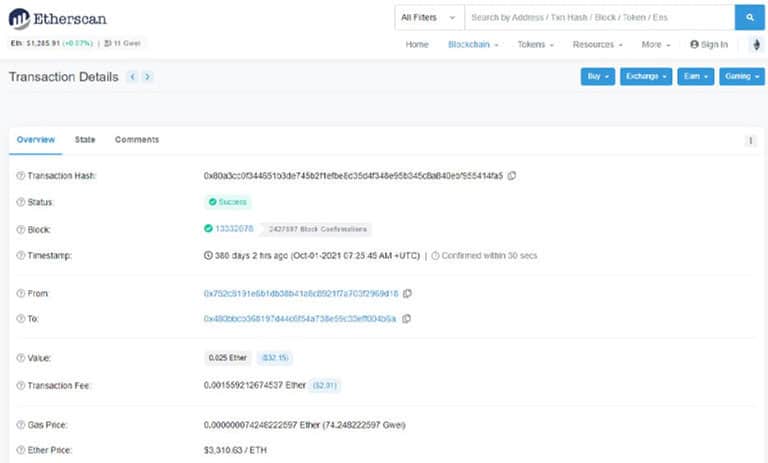The image size is (768, 463).
Task: Click help icon beside To
Action: click(x=21, y=318)
